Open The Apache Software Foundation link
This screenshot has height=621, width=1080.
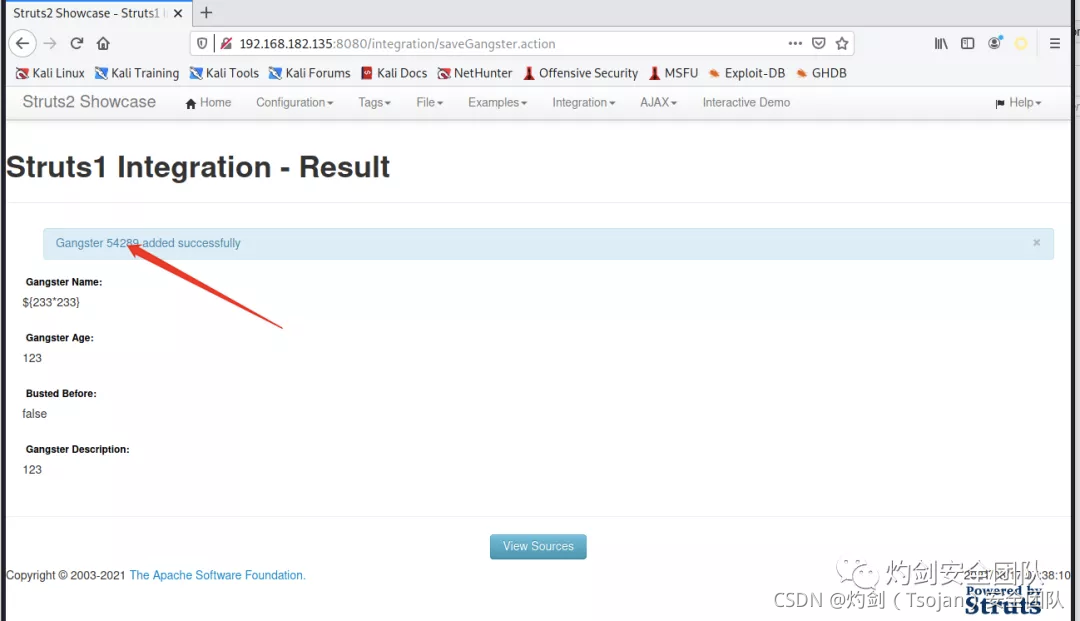tap(217, 575)
